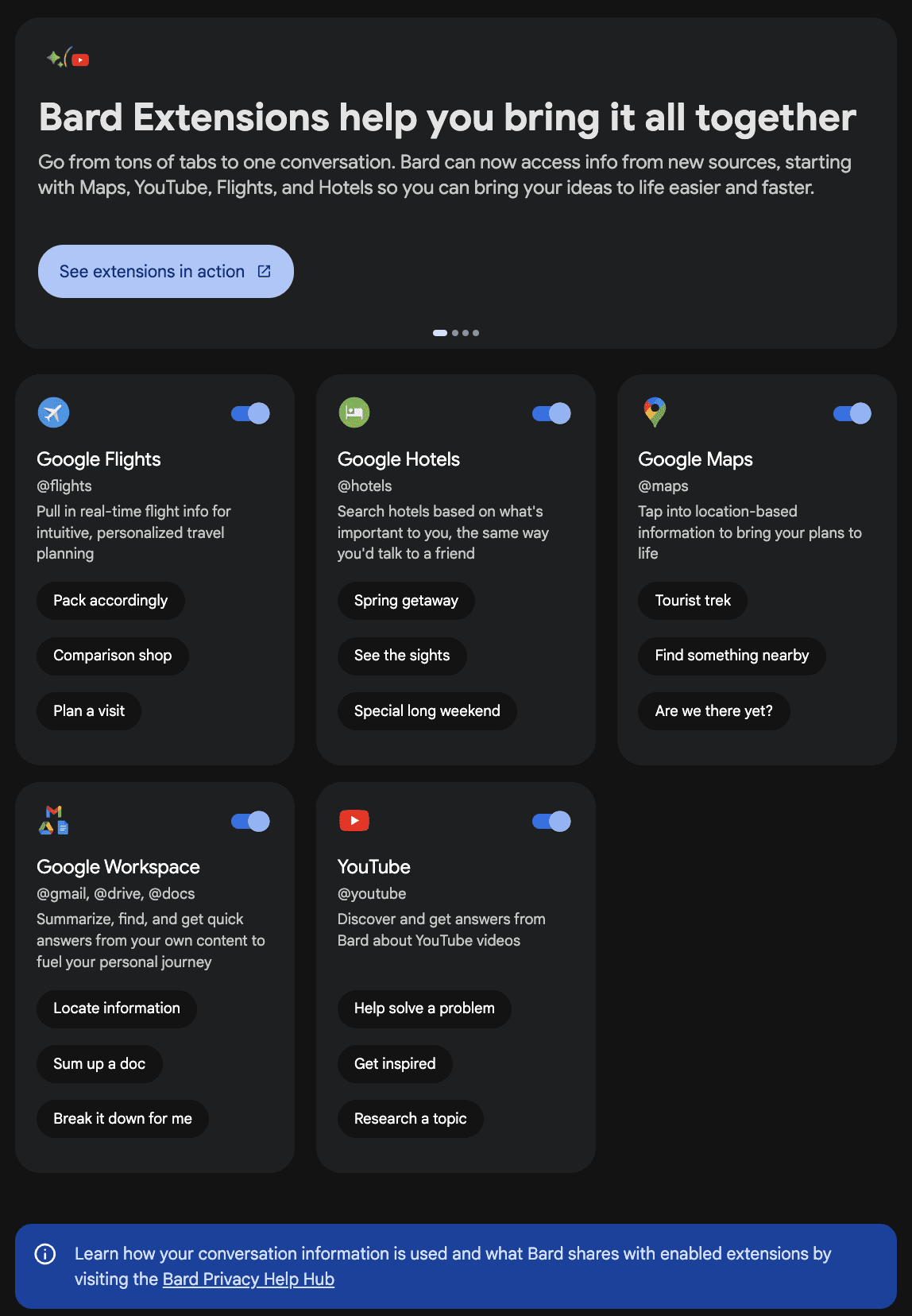Select the second carousel dot indicator

[456, 333]
